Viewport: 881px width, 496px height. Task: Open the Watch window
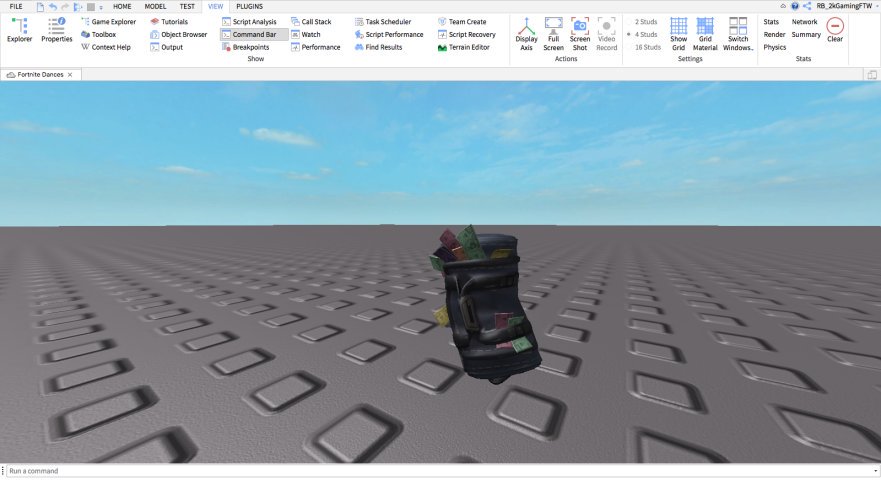(x=305, y=34)
